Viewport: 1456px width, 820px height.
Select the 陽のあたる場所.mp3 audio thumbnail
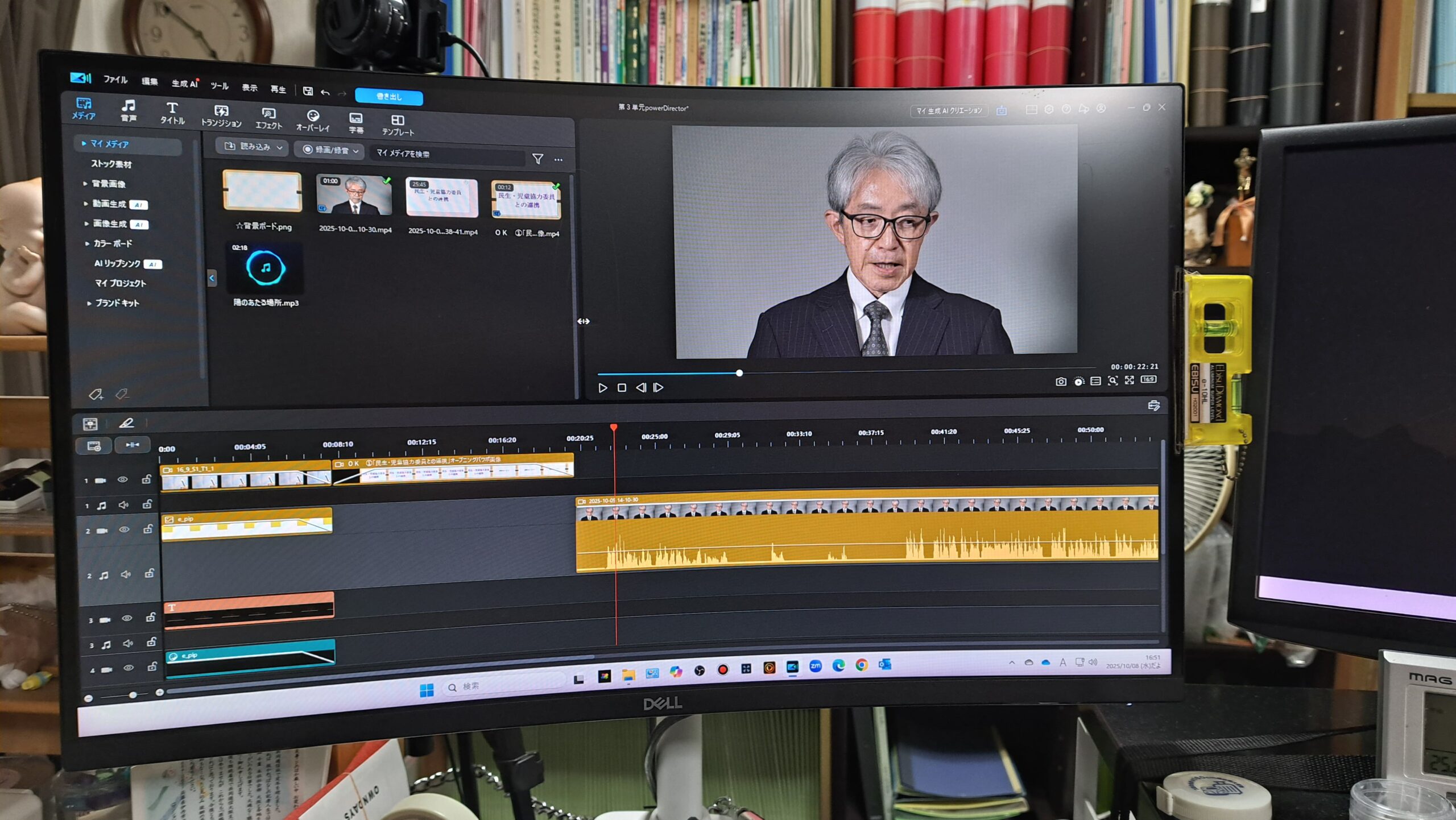click(x=265, y=268)
